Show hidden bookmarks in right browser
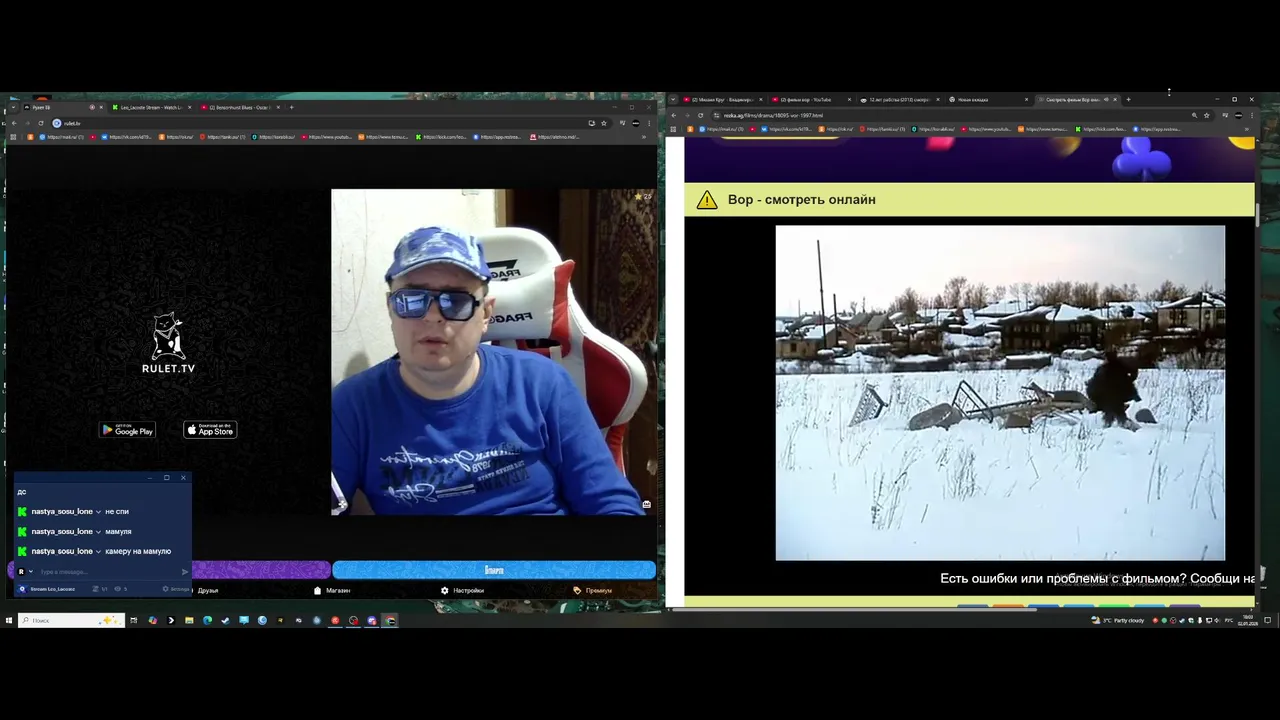The height and width of the screenshot is (720, 1280). (x=1246, y=129)
